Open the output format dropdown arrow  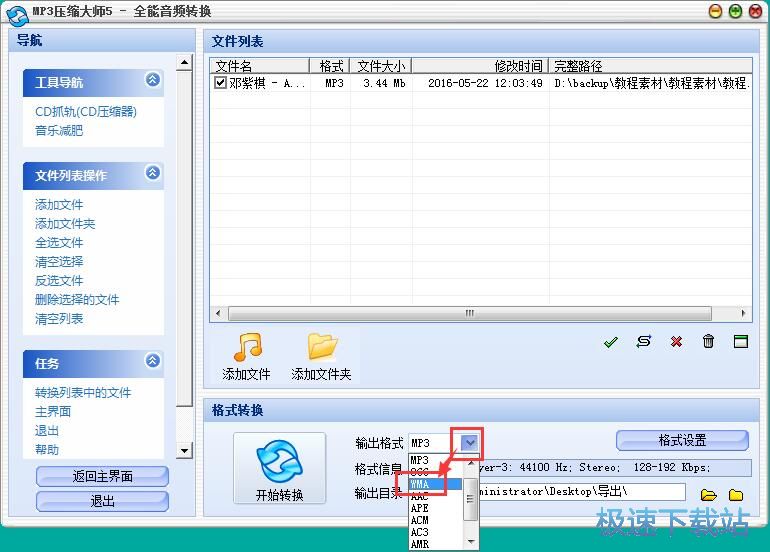click(469, 443)
